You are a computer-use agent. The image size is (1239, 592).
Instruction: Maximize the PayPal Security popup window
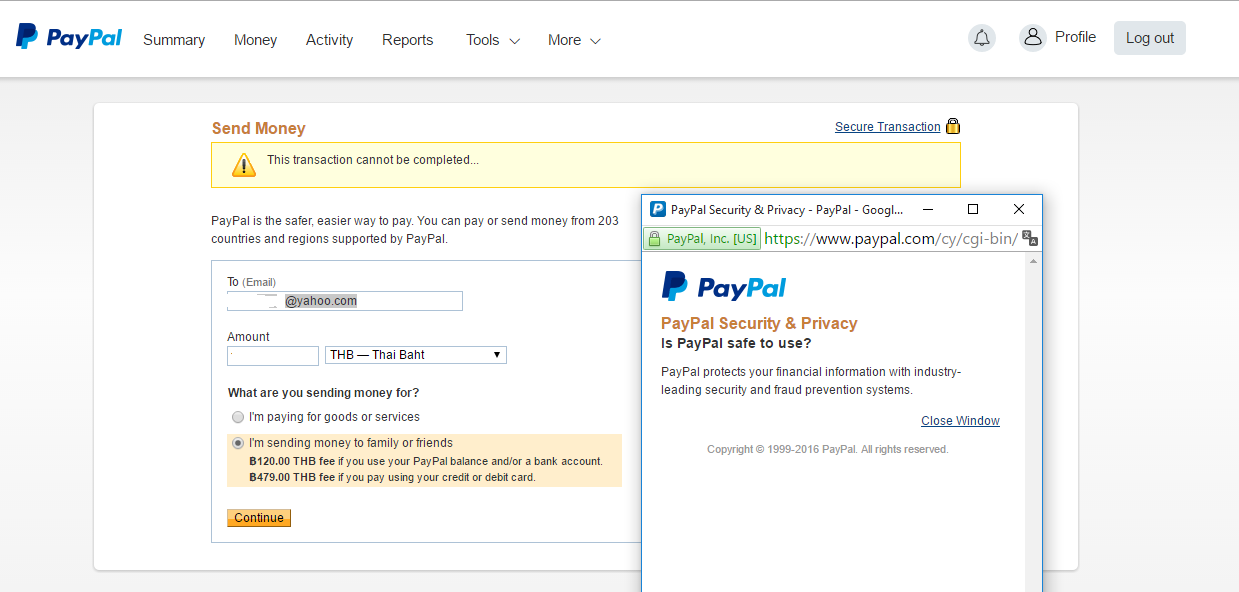pyautogui.click(x=973, y=209)
